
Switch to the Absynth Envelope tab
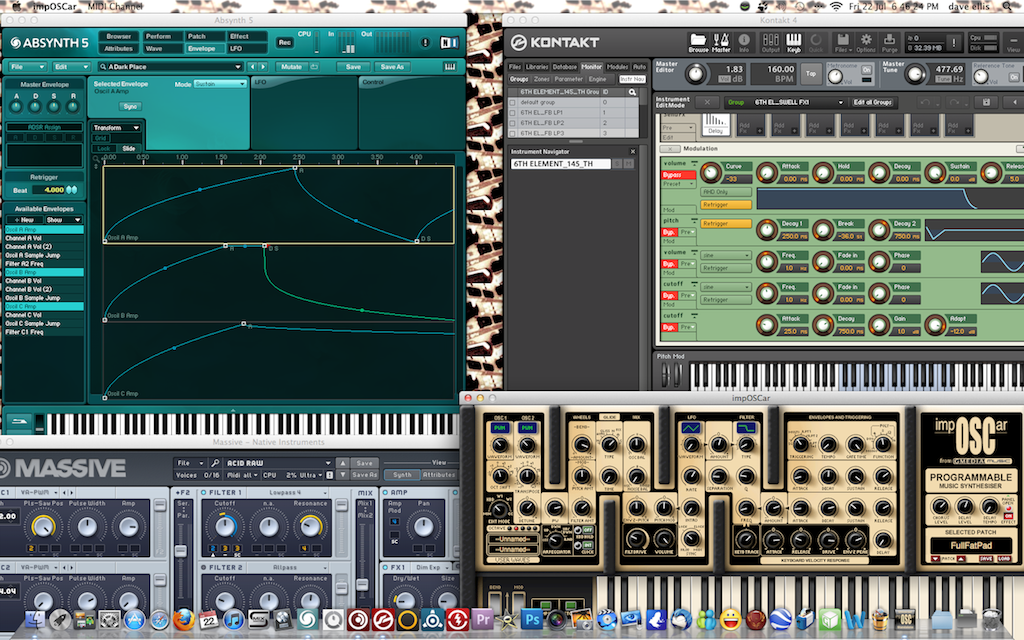[x=202, y=49]
